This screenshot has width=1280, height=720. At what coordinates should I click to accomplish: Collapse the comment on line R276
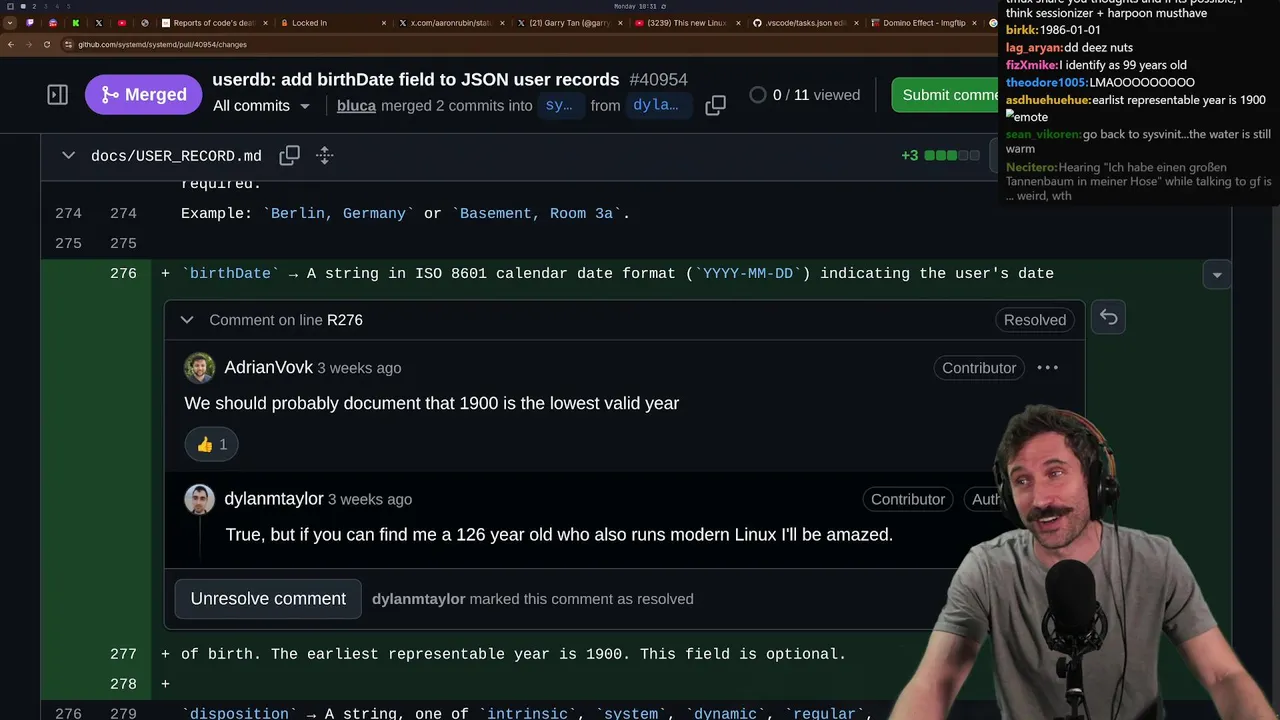(x=187, y=320)
